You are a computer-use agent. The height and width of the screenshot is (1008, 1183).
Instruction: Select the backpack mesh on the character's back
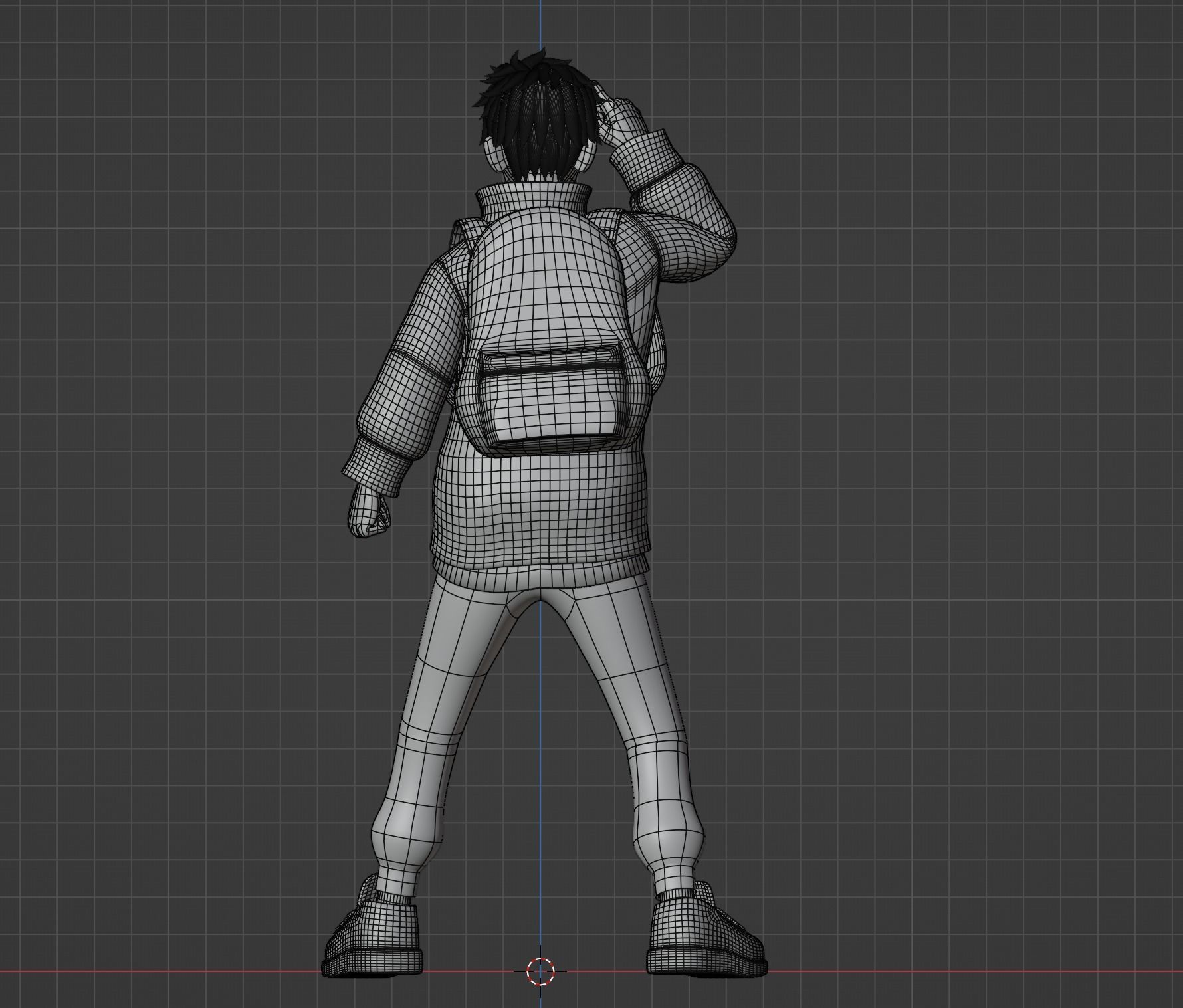point(552,332)
